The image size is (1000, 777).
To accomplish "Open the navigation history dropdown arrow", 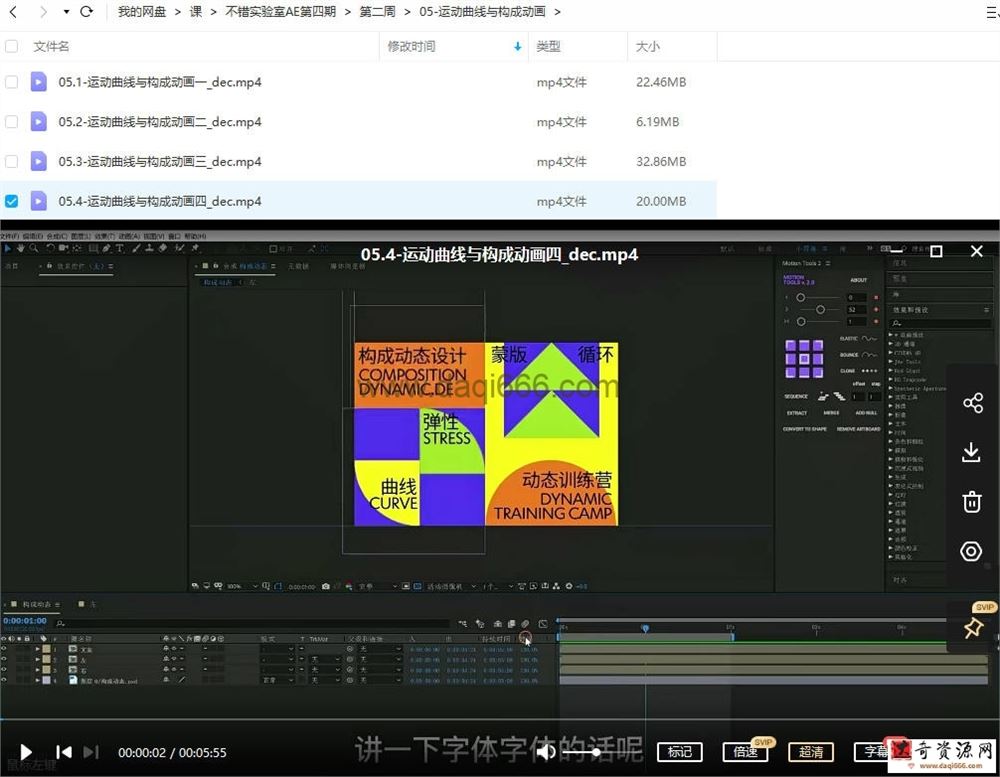I will (66, 12).
